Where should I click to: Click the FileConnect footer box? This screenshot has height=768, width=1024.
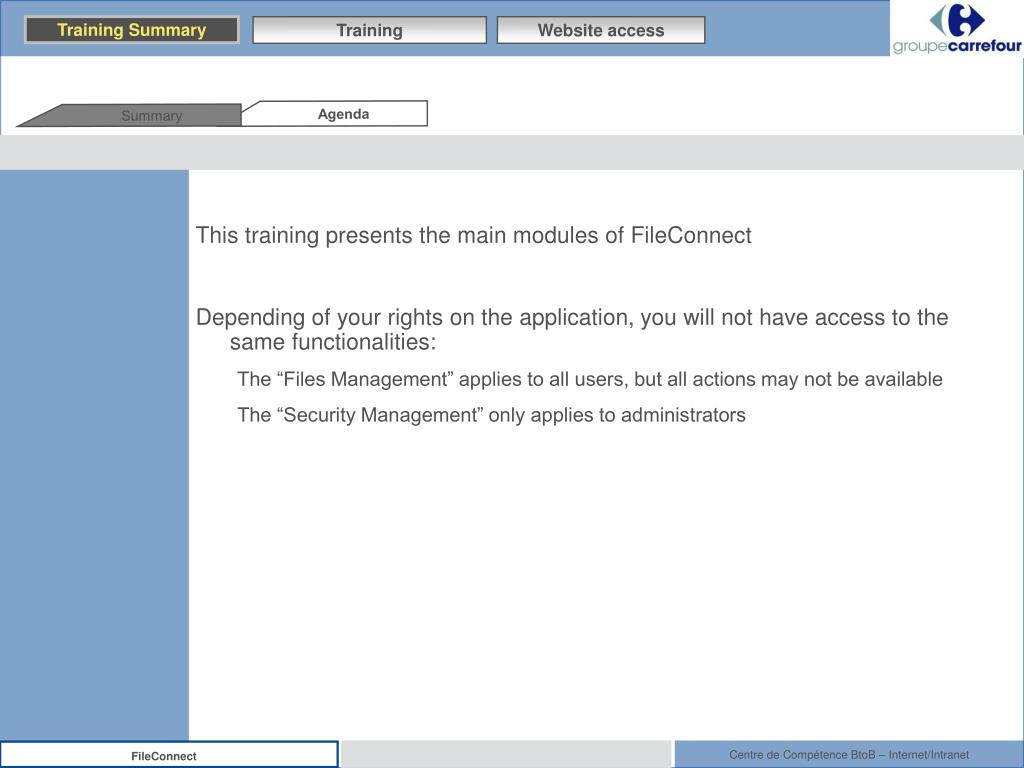pyautogui.click(x=169, y=755)
